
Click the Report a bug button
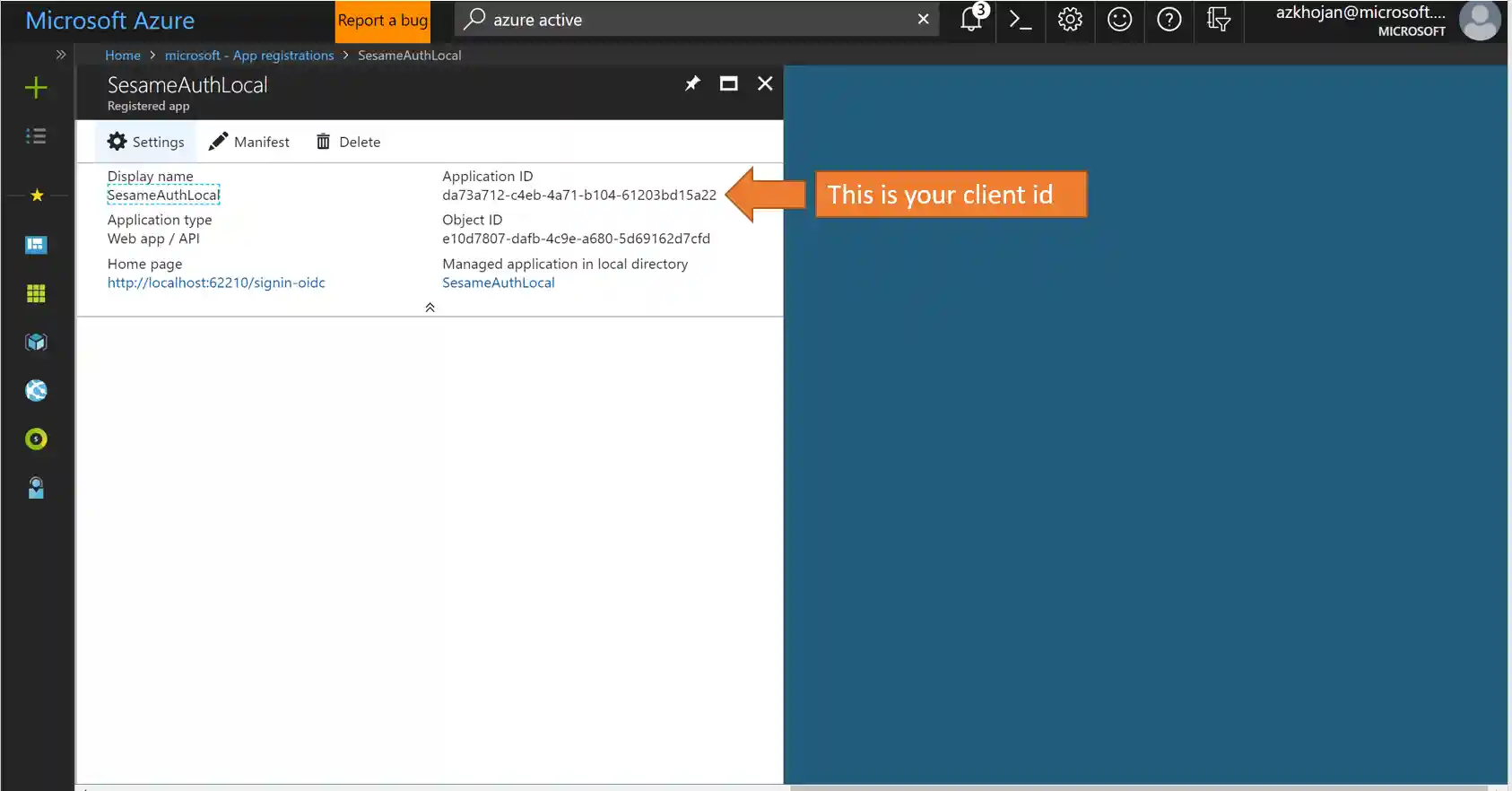pos(383,21)
